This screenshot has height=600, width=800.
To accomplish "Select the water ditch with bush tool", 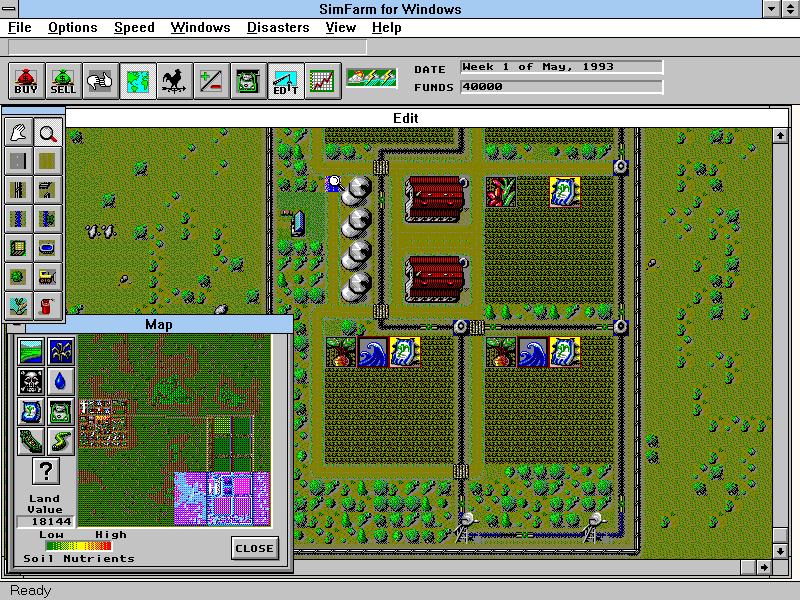I will point(48,219).
